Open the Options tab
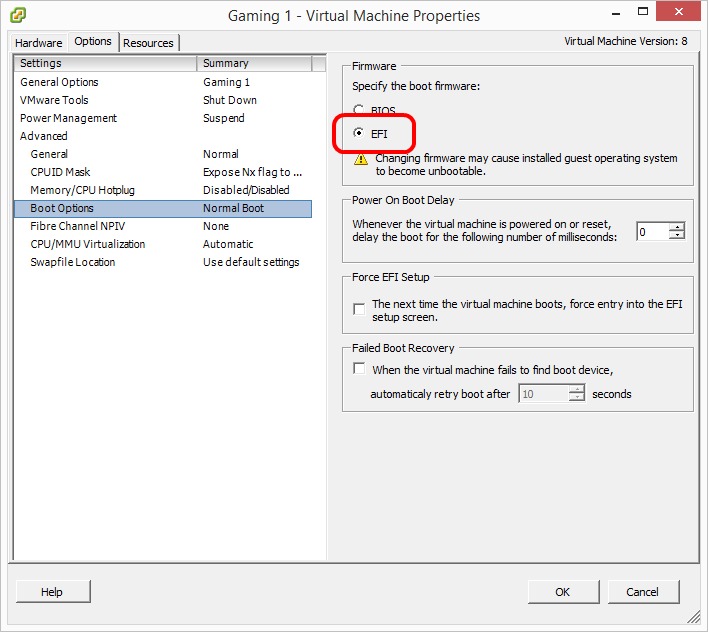 (93, 42)
